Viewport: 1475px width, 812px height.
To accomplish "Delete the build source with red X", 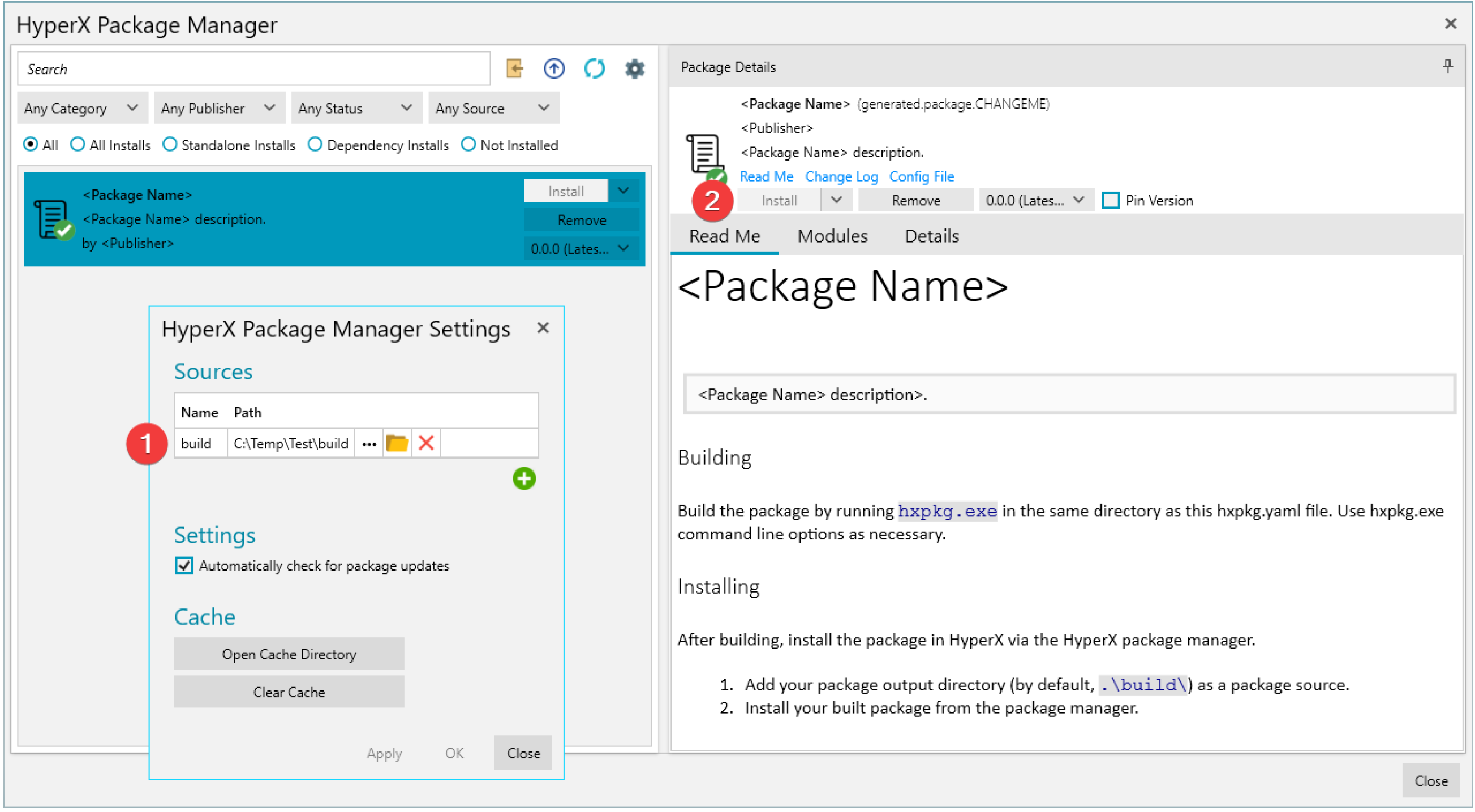I will [x=427, y=443].
